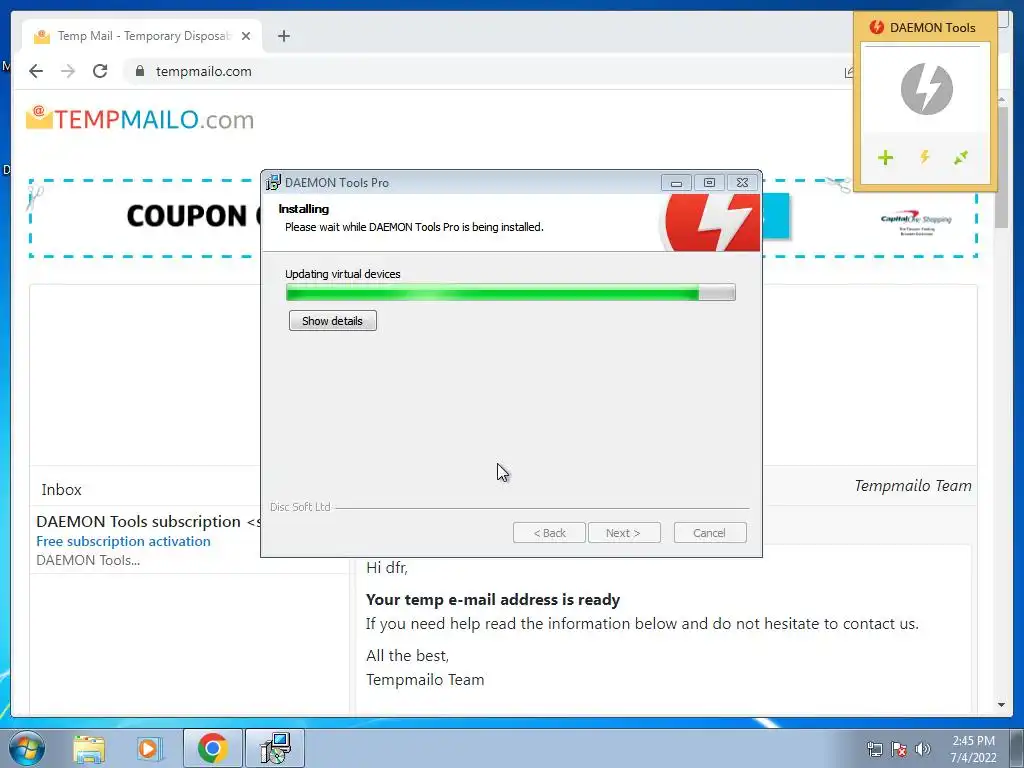
Task: Click the padlock site info icon
Action: tap(140, 71)
